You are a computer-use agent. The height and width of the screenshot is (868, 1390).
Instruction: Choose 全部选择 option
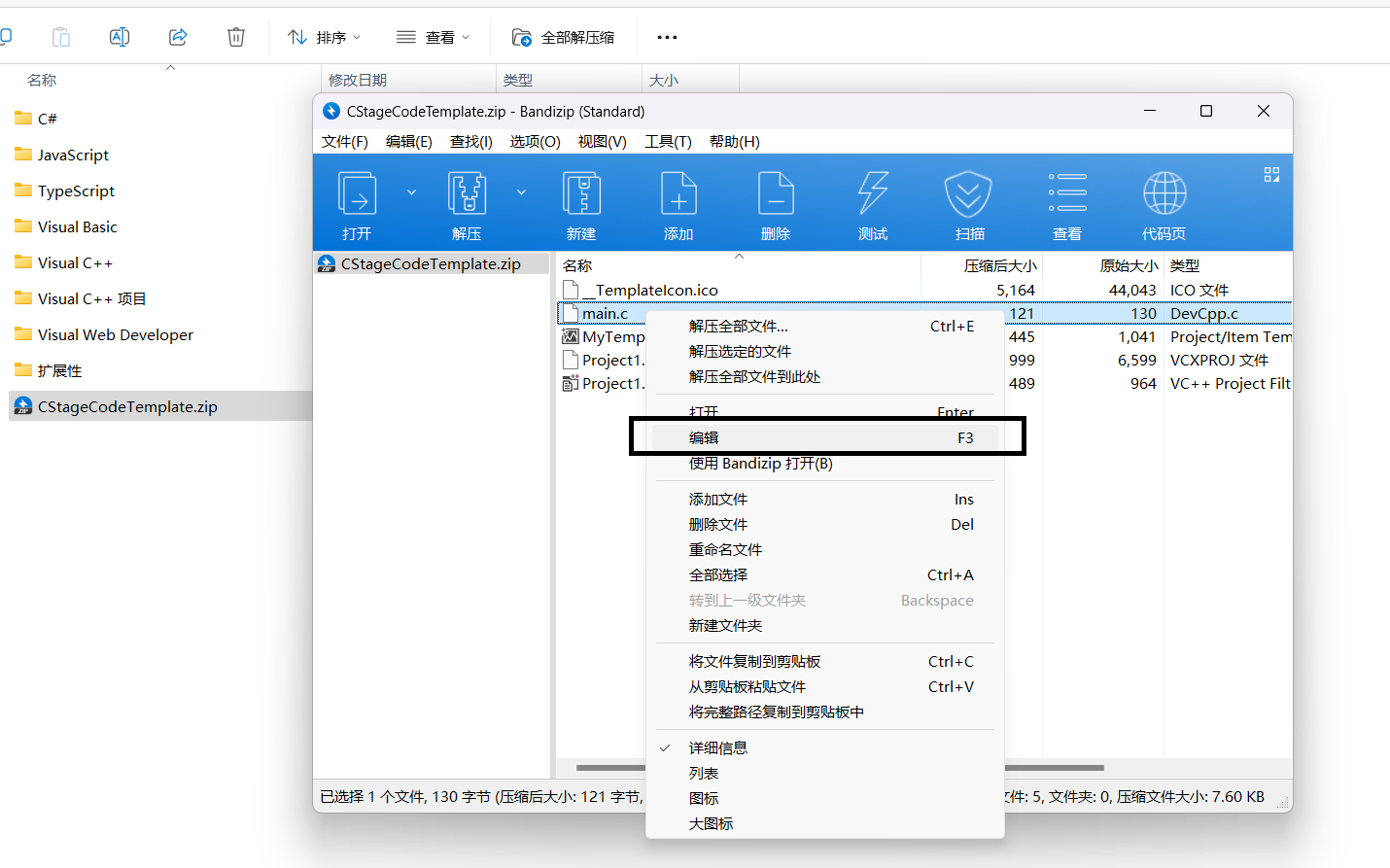(x=825, y=575)
